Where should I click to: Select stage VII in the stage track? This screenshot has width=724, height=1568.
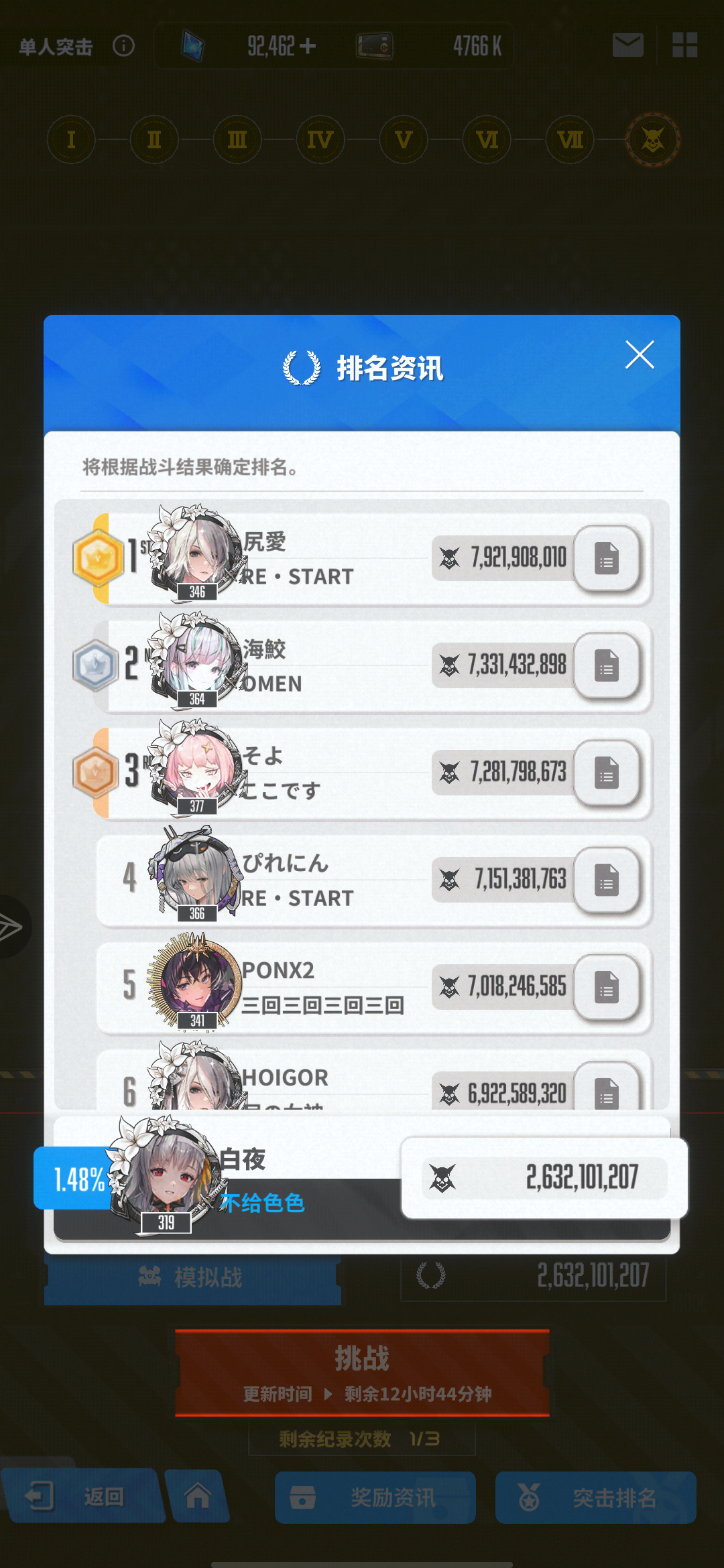(569, 140)
